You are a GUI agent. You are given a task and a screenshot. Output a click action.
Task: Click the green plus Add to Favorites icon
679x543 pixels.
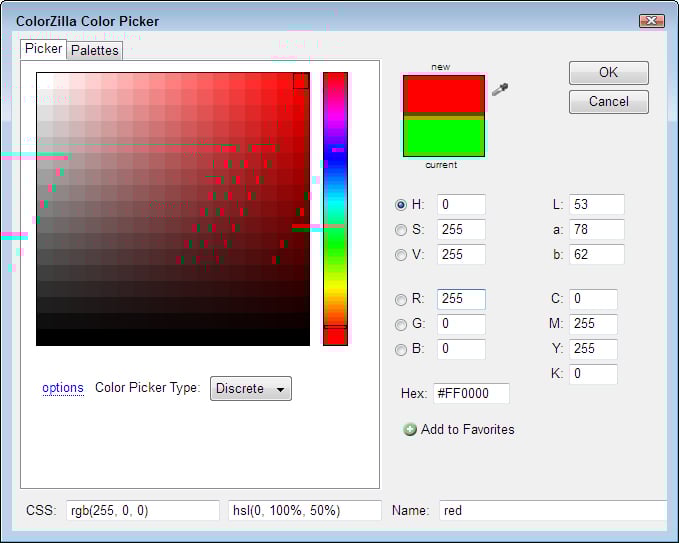click(x=410, y=430)
